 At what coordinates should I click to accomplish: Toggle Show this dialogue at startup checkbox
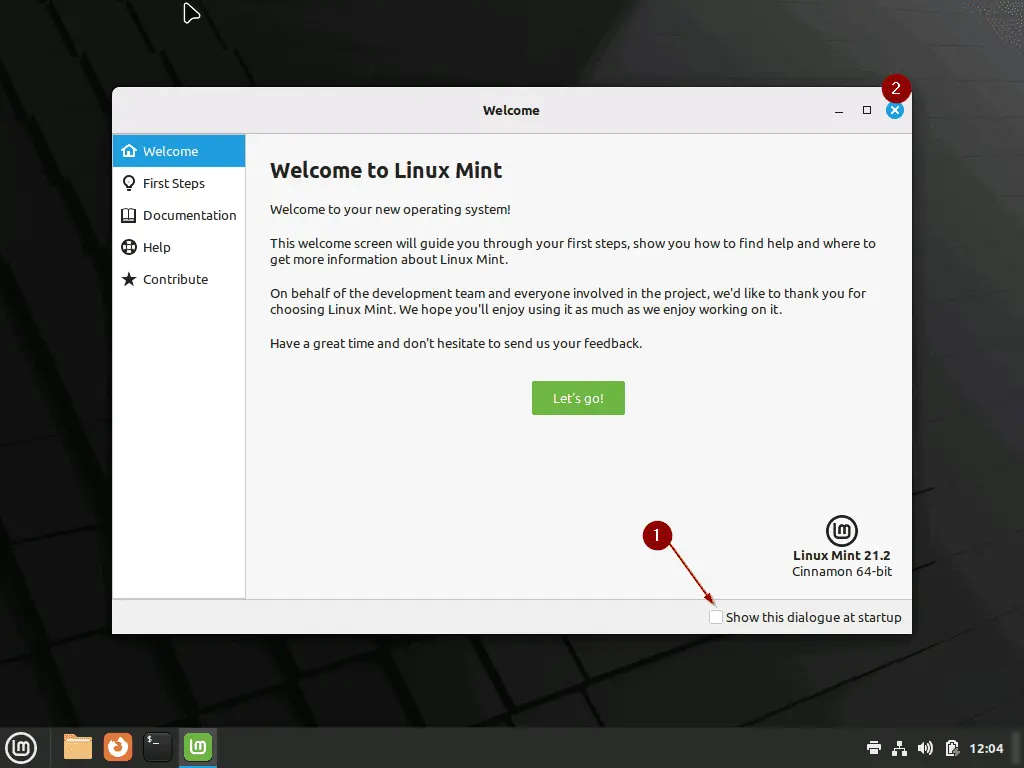tap(716, 617)
